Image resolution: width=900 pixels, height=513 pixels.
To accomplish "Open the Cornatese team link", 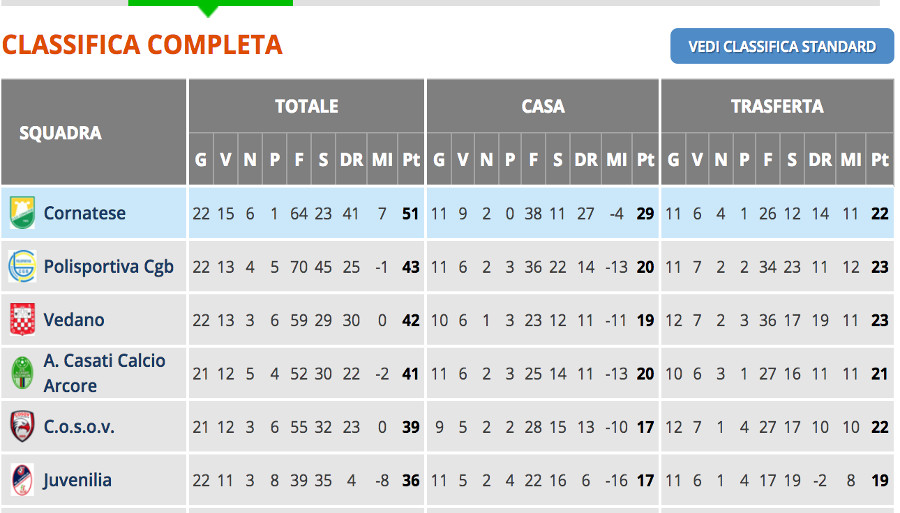I will (x=84, y=213).
